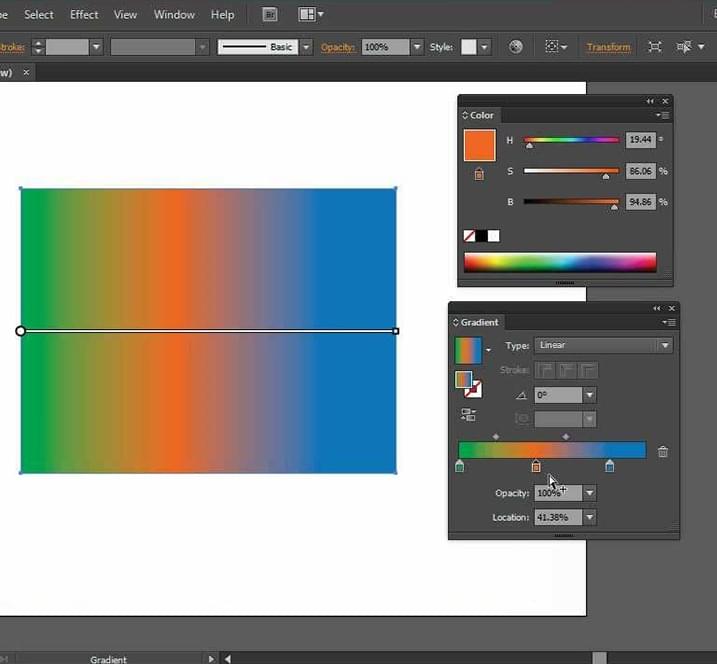717x664 pixels.
Task: Expand the Location percentage dropdown
Action: [x=589, y=517]
